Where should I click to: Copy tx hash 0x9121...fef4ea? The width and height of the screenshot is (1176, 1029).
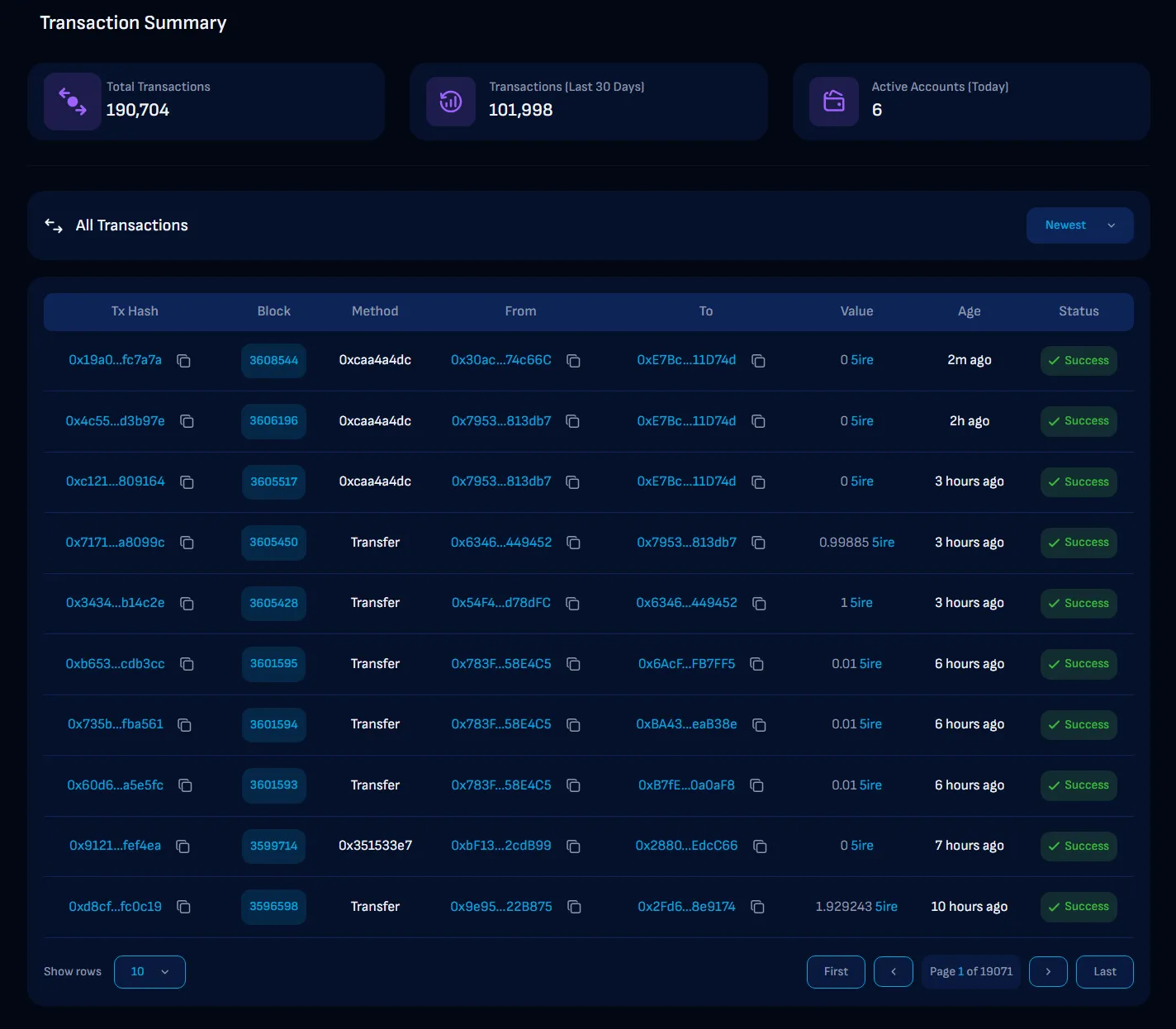click(x=183, y=846)
